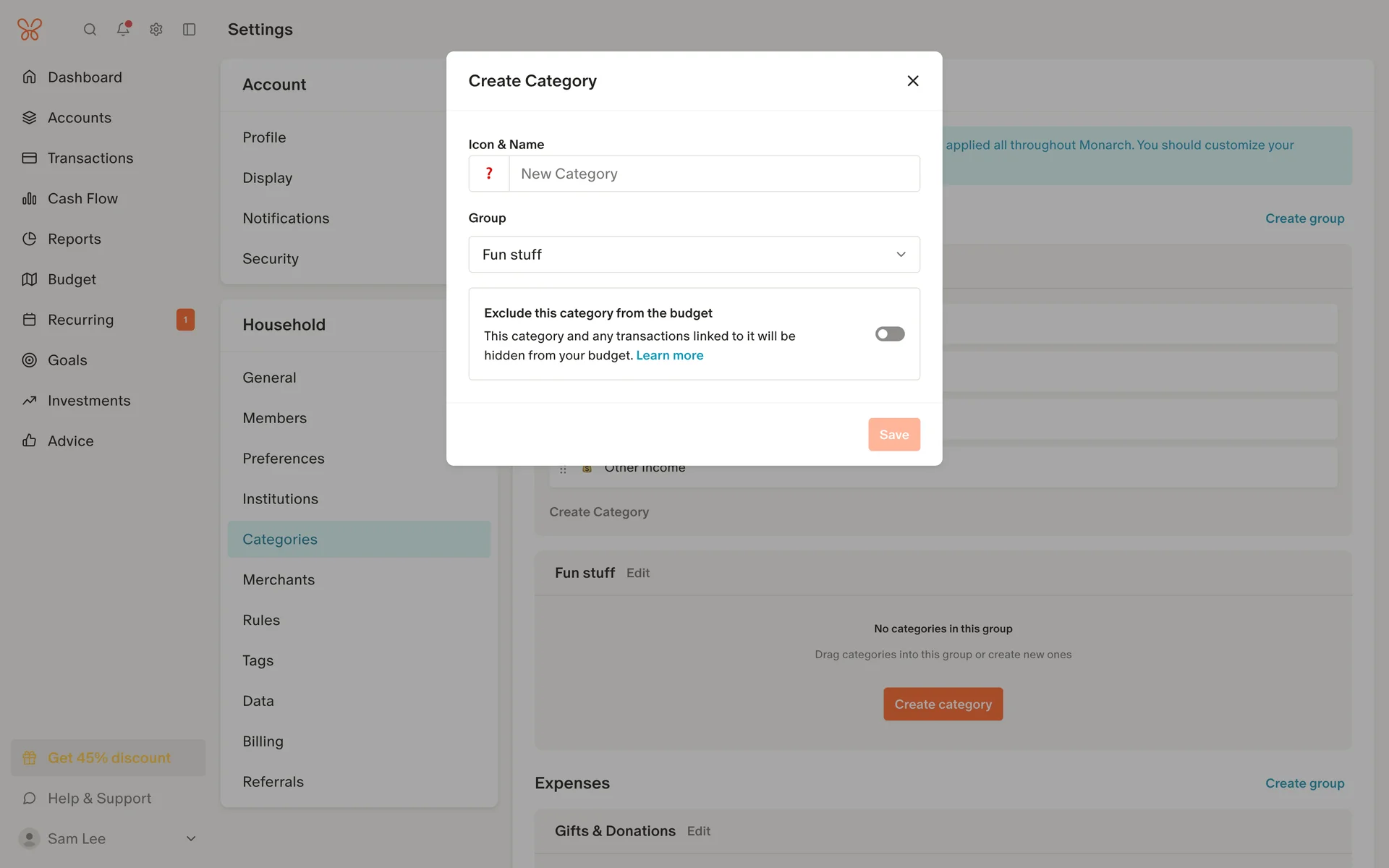This screenshot has width=1389, height=868.
Task: Navigate to Cash Flow in sidebar
Action: 82,199
